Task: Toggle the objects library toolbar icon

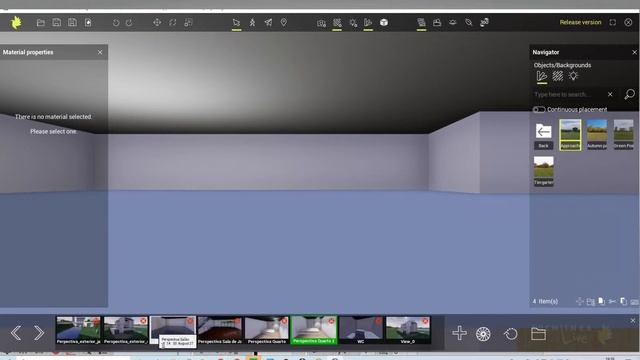Action: tap(368, 22)
